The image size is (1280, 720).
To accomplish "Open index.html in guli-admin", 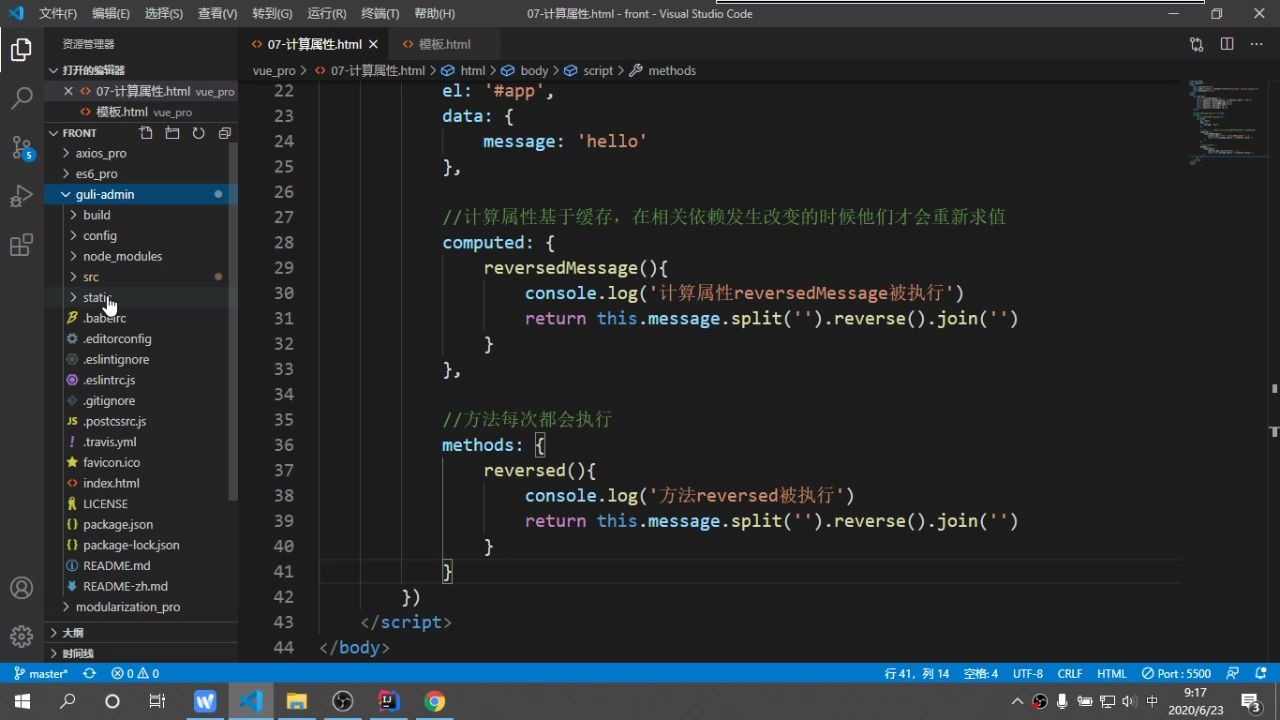I will click(x=111, y=483).
